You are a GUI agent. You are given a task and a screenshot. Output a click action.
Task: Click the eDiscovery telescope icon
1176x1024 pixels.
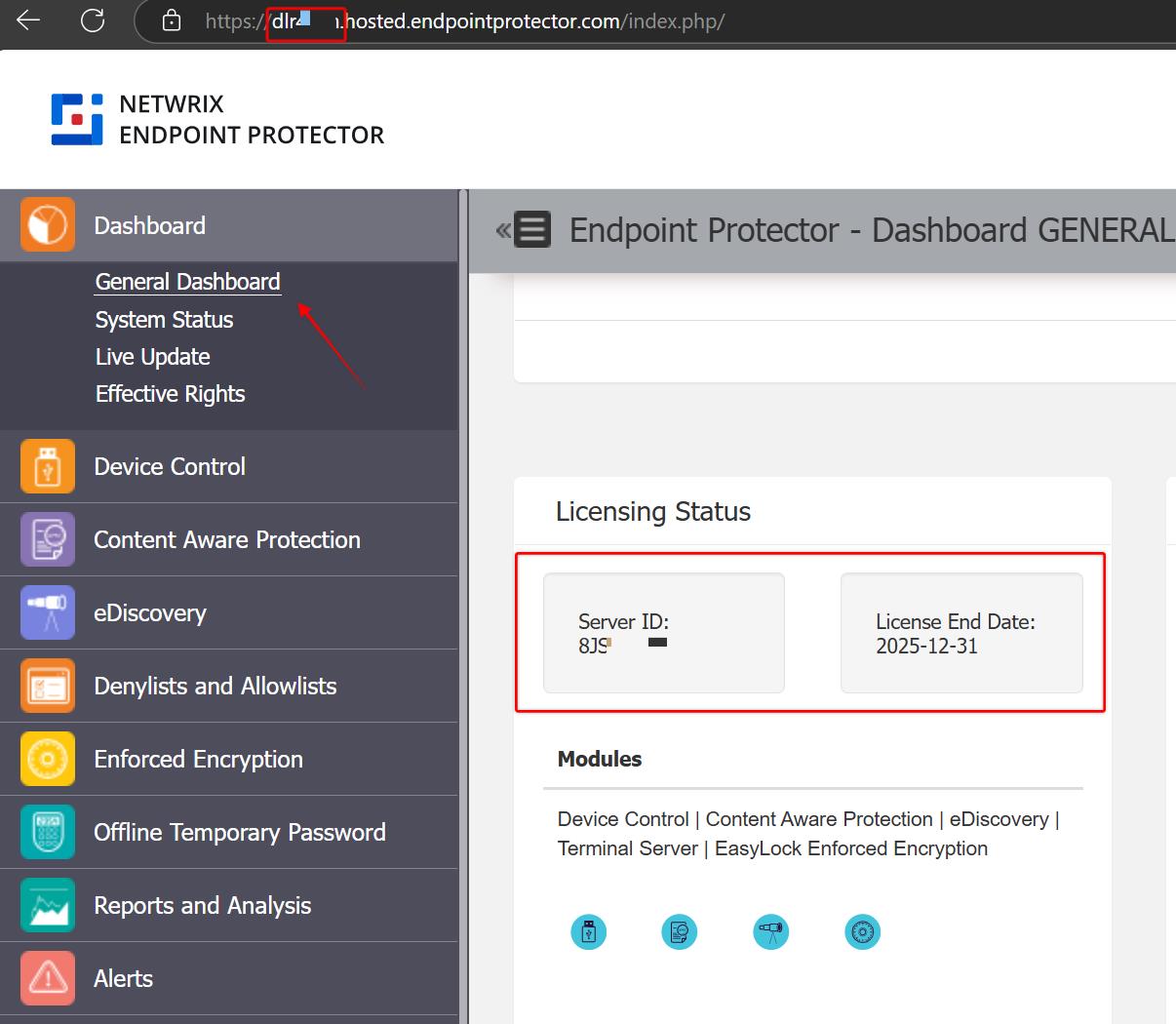click(48, 612)
